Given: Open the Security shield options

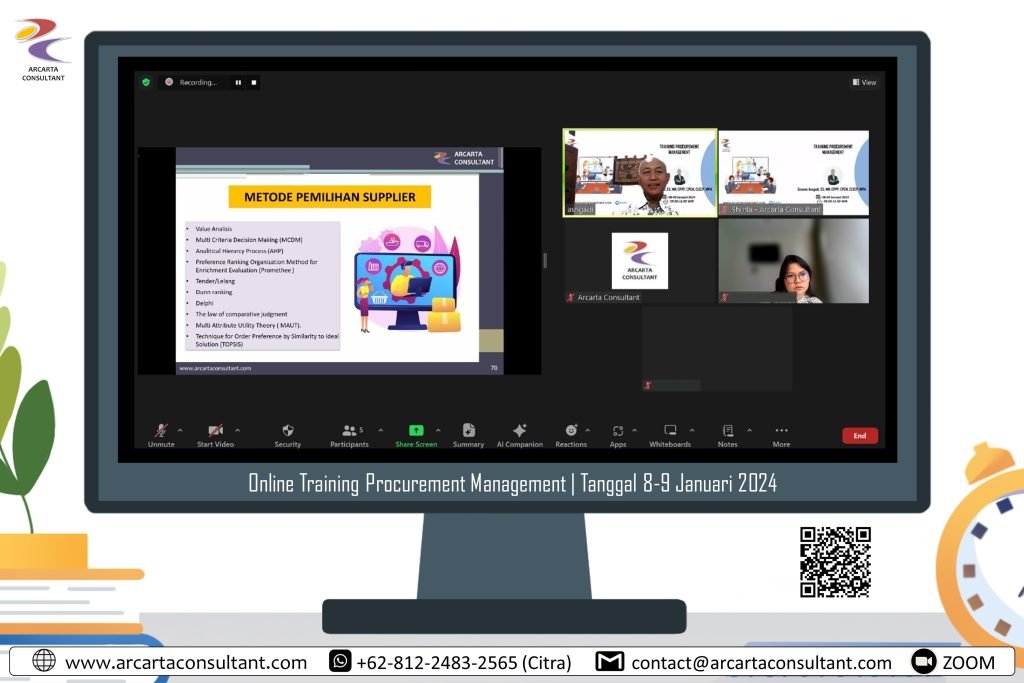Looking at the screenshot, I should pos(288,431).
